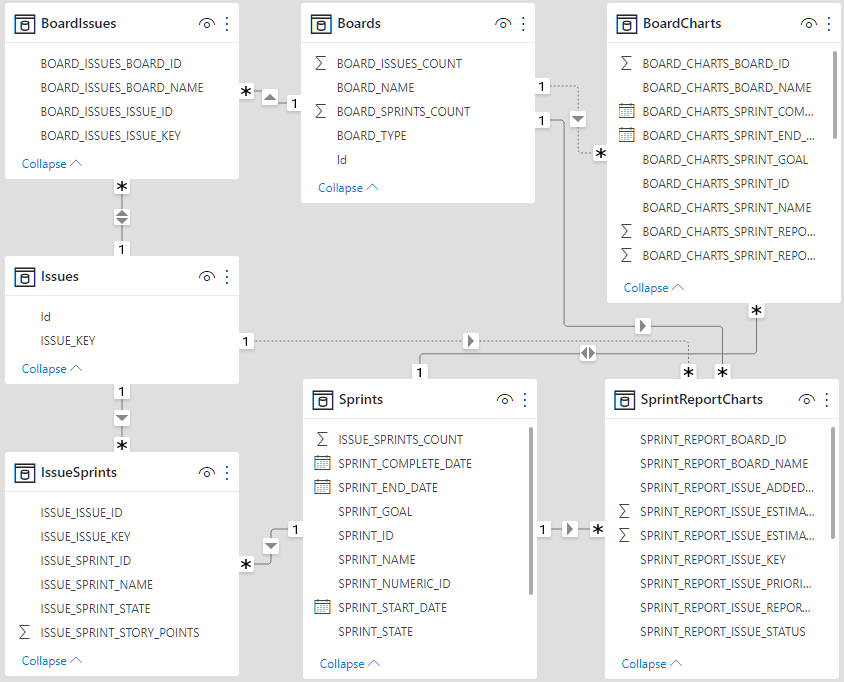Open the SprintReportCharts more options menu

point(827,399)
